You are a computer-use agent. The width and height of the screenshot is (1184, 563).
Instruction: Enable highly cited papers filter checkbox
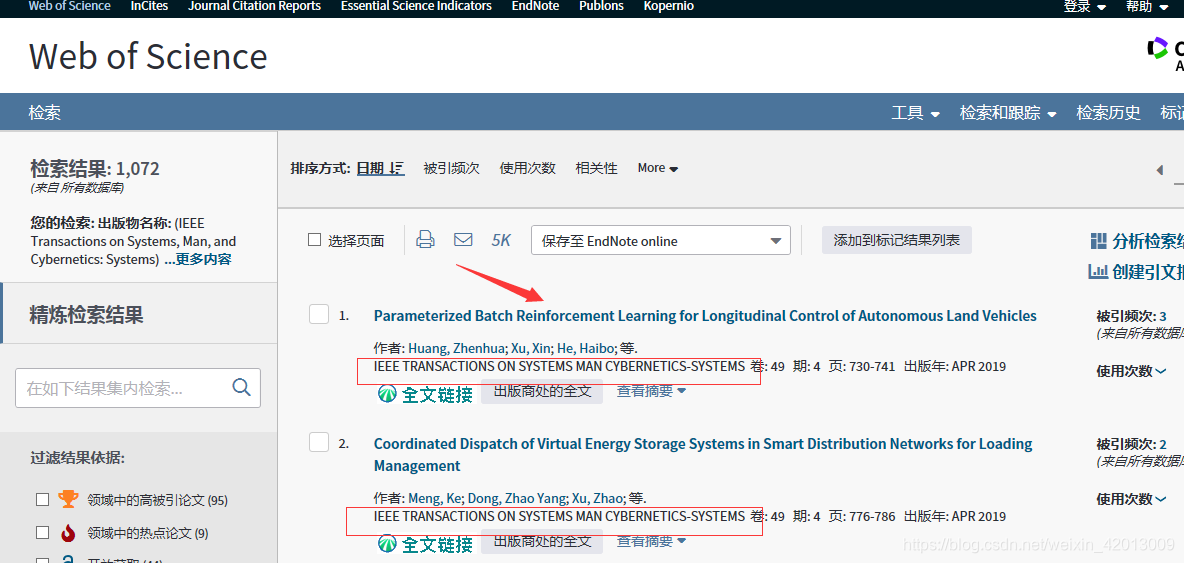tap(43, 500)
